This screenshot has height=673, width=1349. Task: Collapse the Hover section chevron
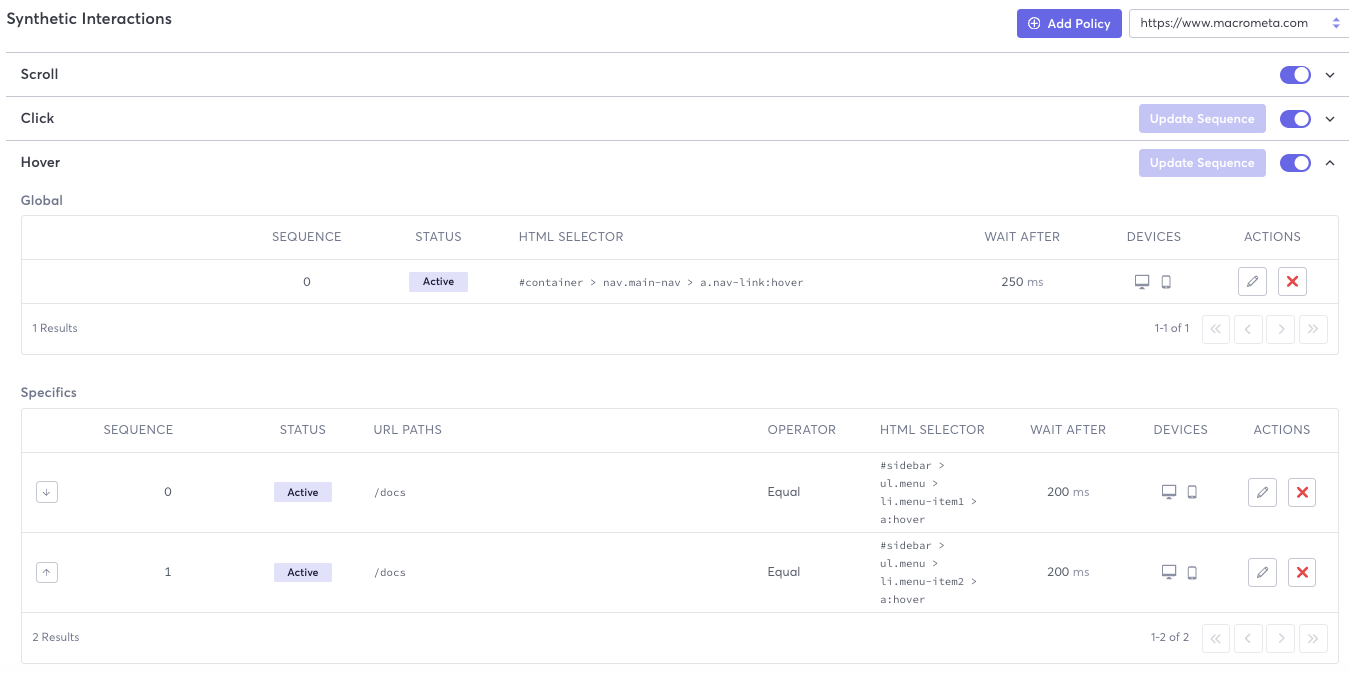1330,162
